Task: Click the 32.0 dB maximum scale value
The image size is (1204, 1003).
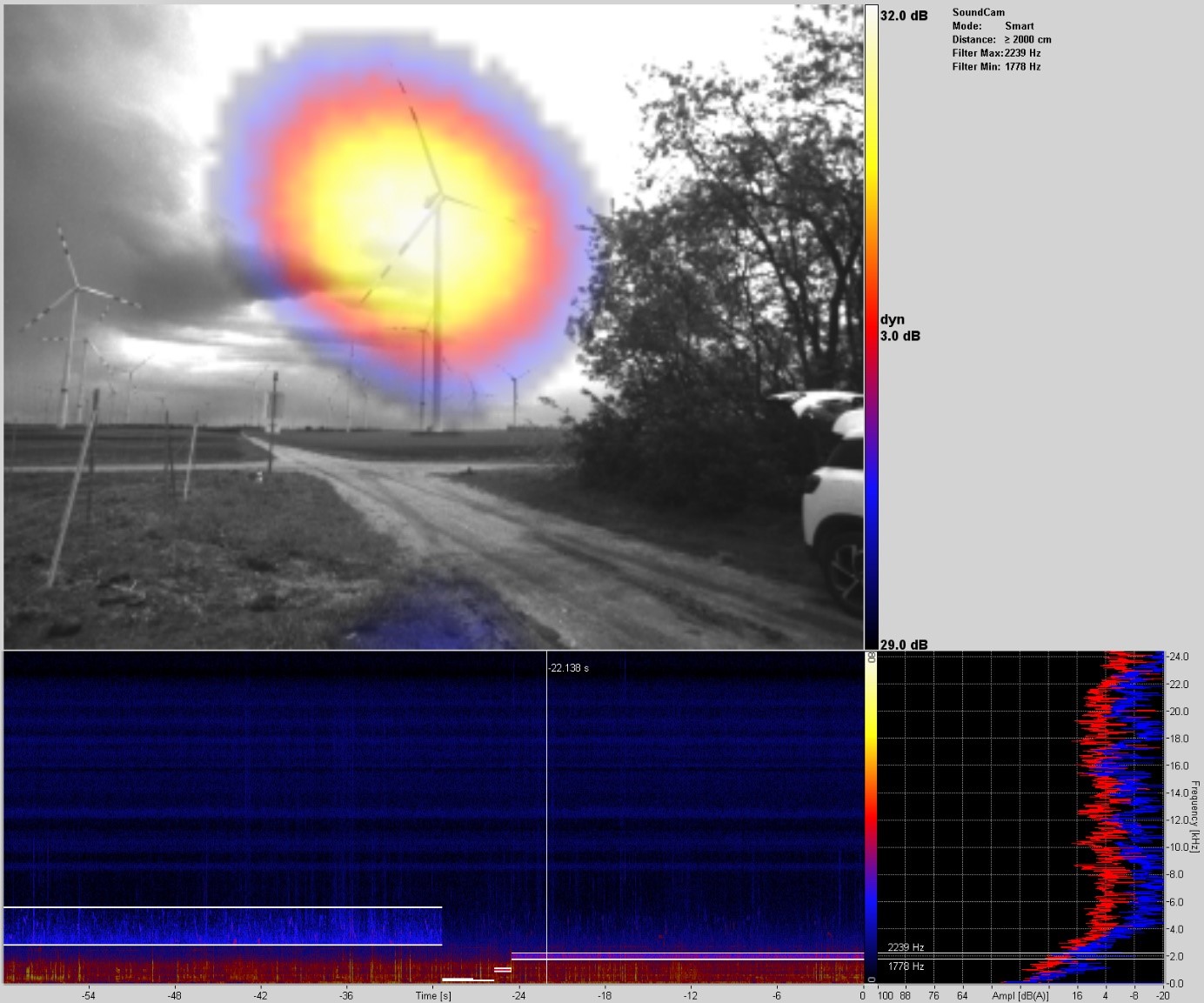Action: 904,16
